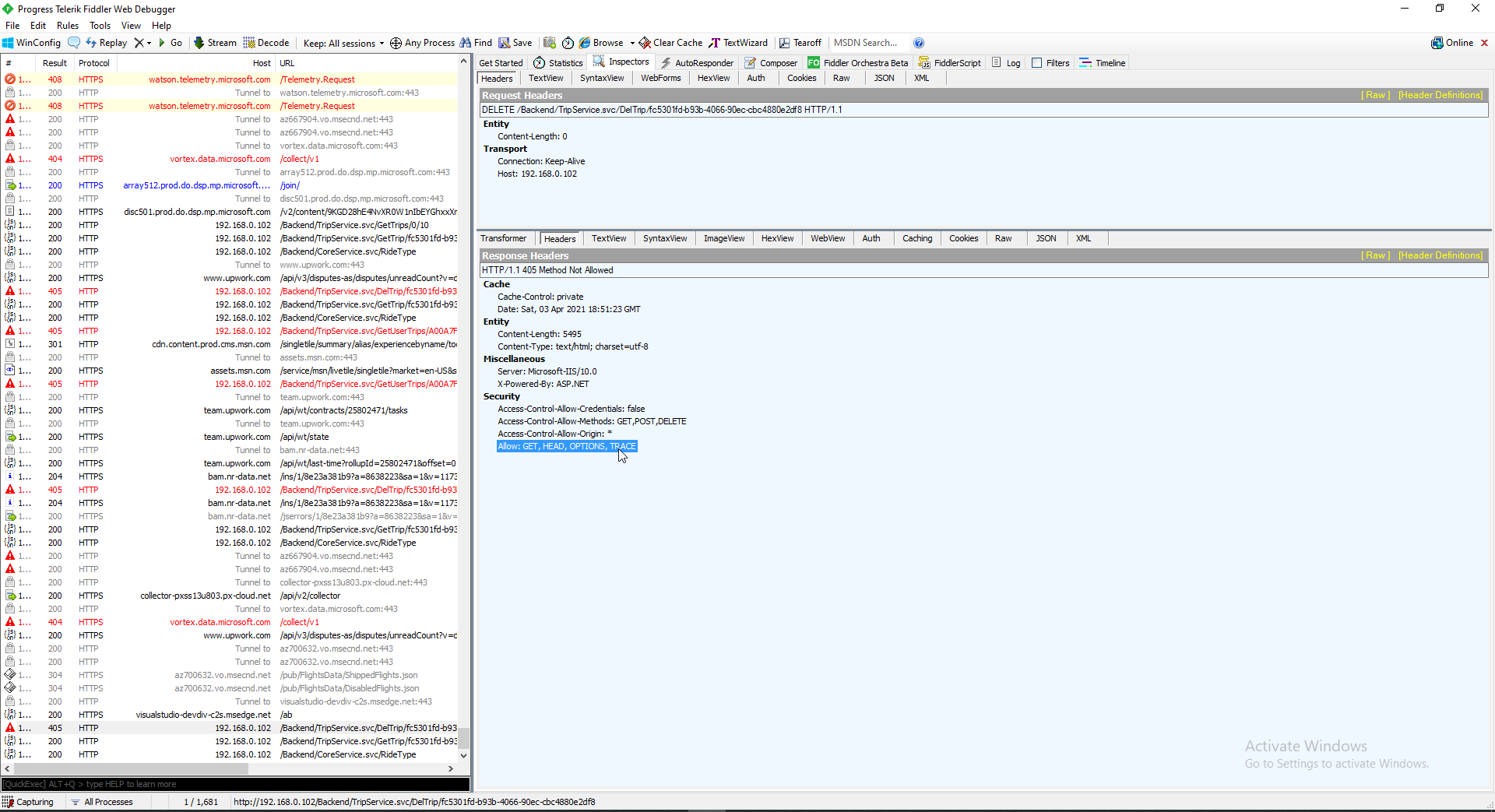
Task: Open the Help menu
Action: (161, 26)
